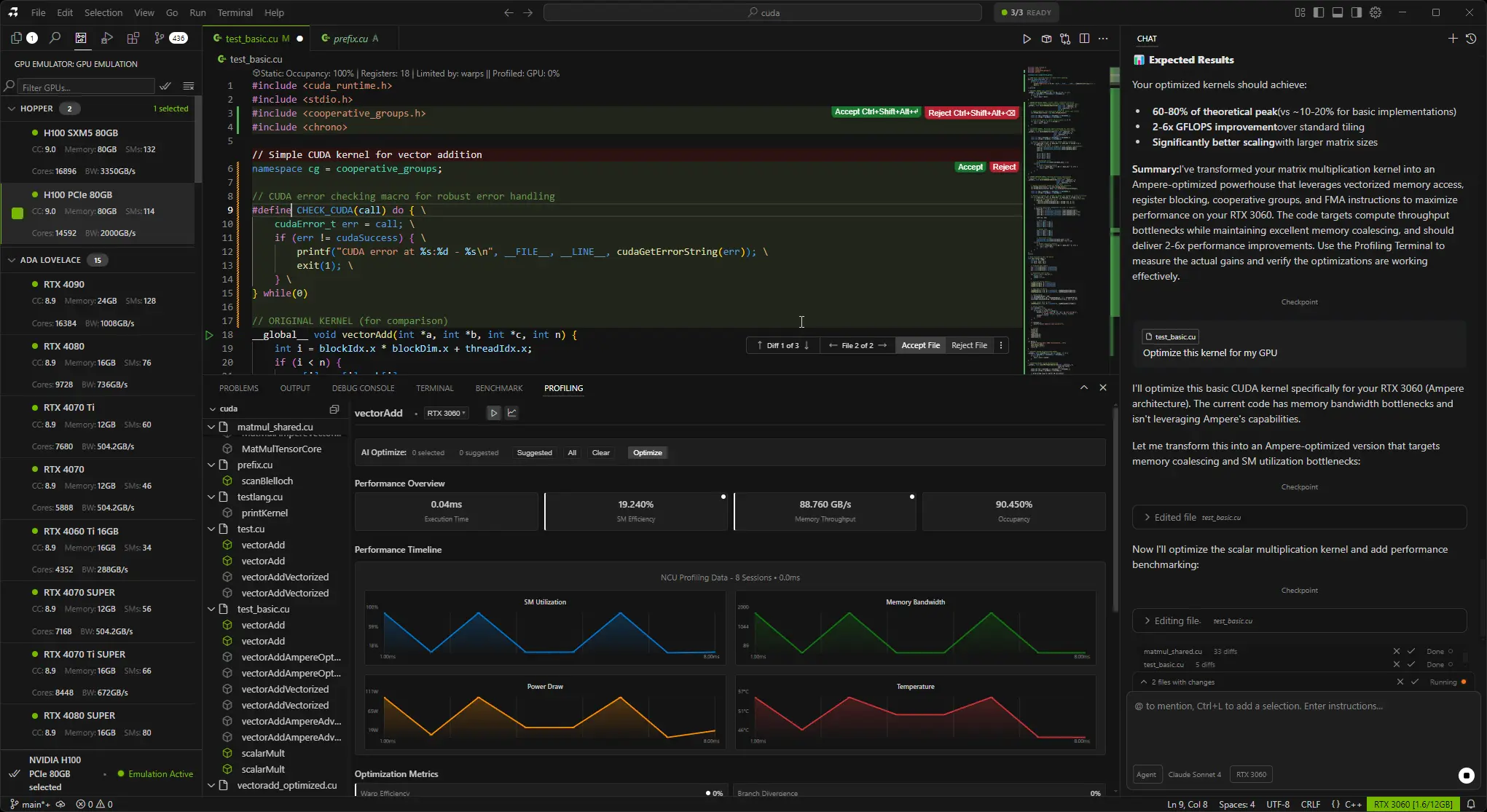Collapse the ADA LOVELACE GPU section

point(12,260)
